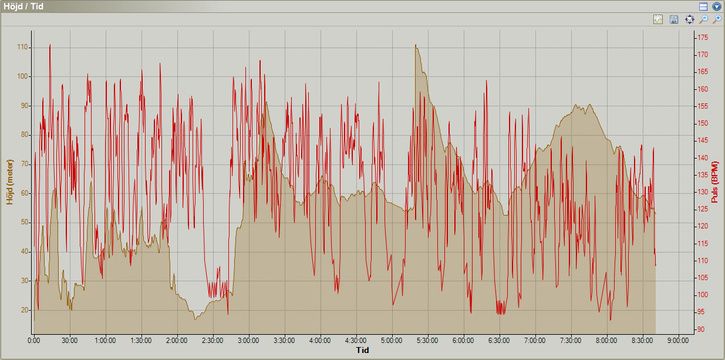Screen dimensions: 725x360
Task: Click the '175' pulse tick label
Action: (x=702, y=37)
